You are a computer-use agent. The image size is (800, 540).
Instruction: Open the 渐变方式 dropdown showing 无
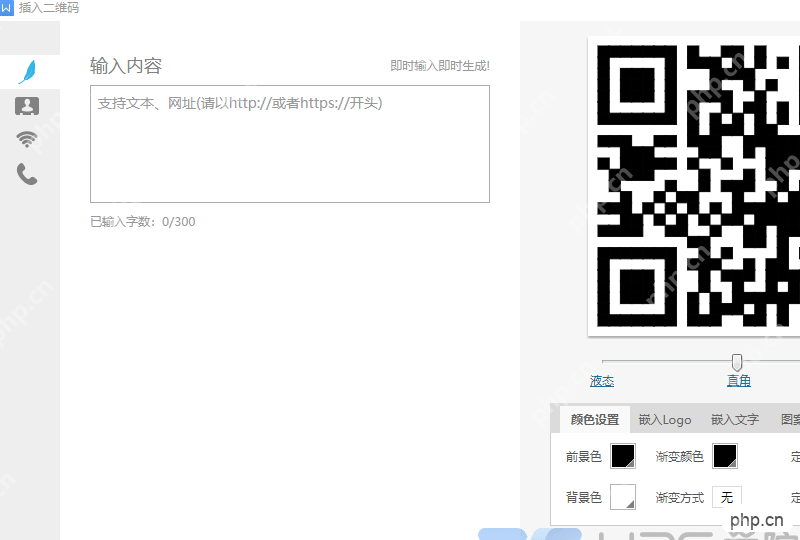coord(727,497)
